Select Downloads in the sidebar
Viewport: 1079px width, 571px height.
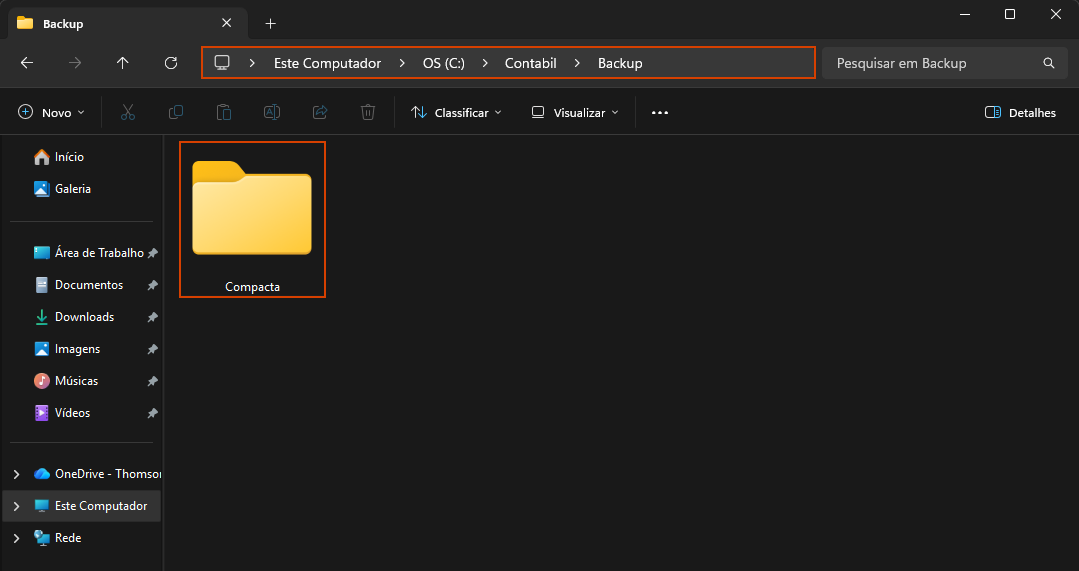coord(84,317)
